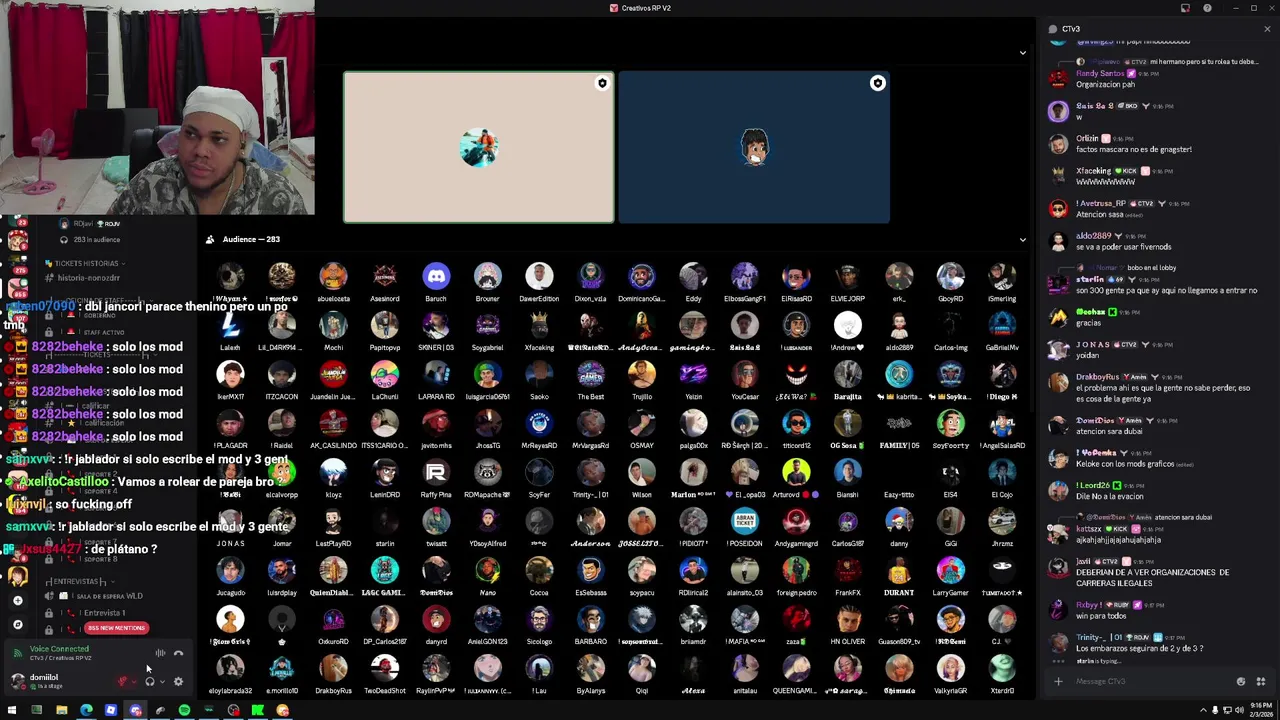Click the badge on the beige speaker tile
The image size is (1280, 720).
(602, 83)
